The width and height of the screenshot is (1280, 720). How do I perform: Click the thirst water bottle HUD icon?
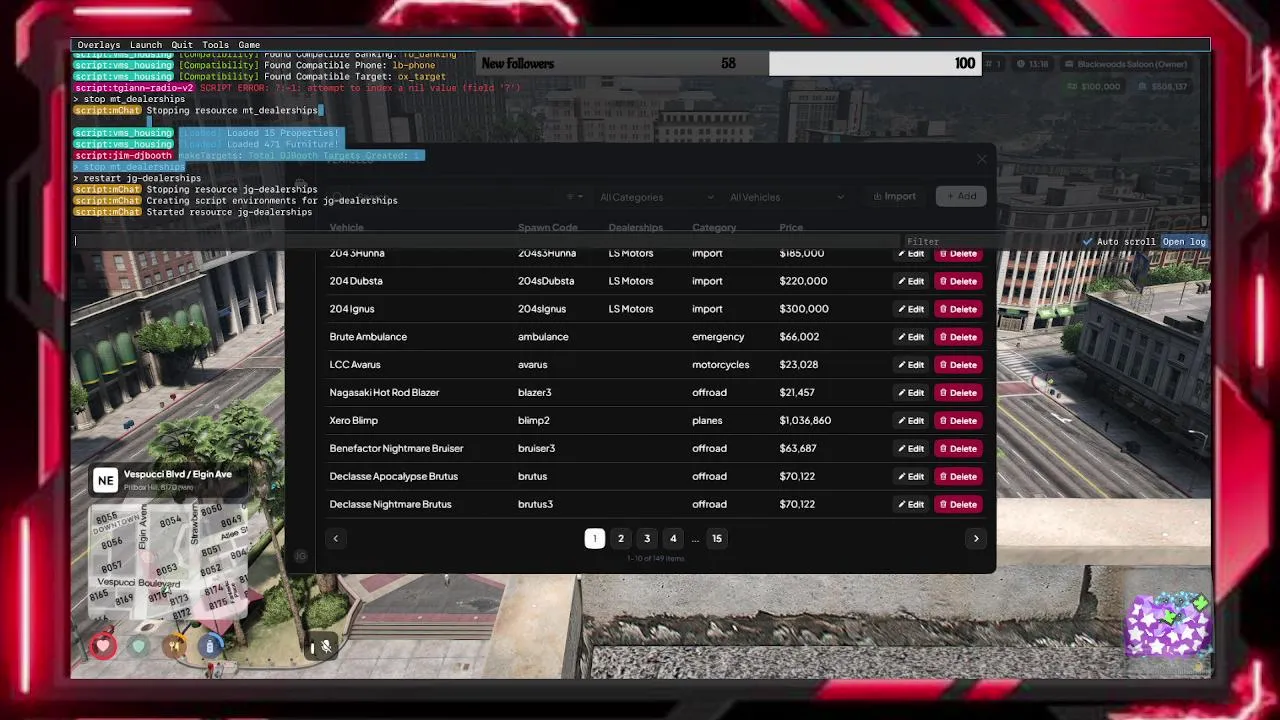click(x=209, y=646)
